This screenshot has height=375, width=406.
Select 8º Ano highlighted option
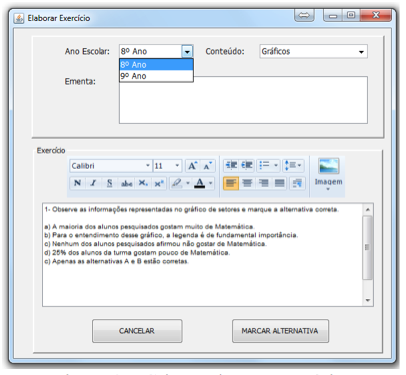point(156,64)
